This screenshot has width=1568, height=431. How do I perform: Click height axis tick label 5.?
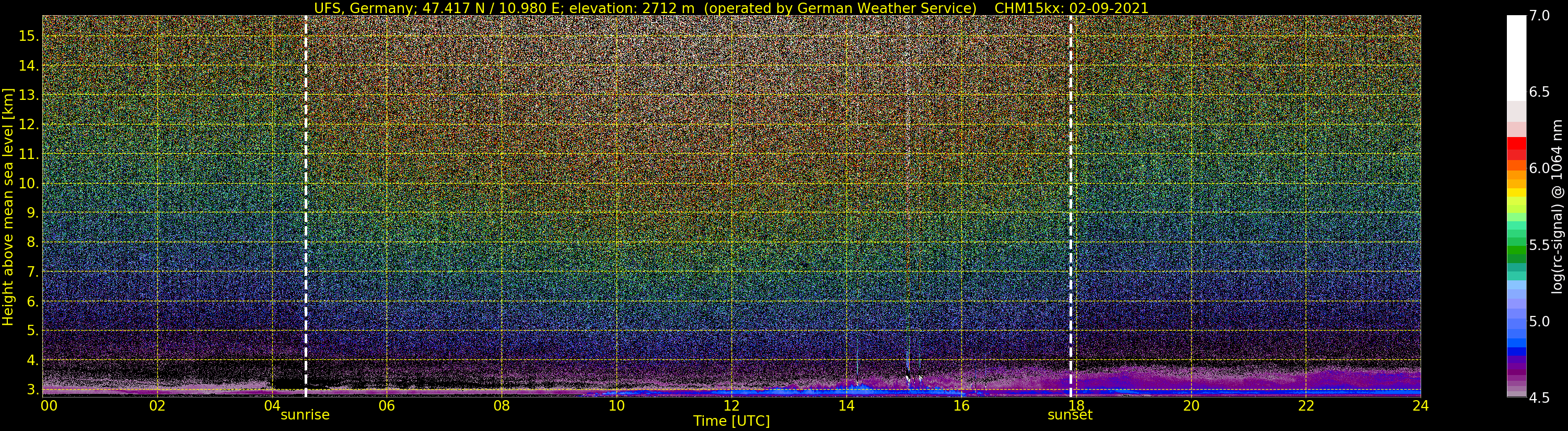pos(33,331)
